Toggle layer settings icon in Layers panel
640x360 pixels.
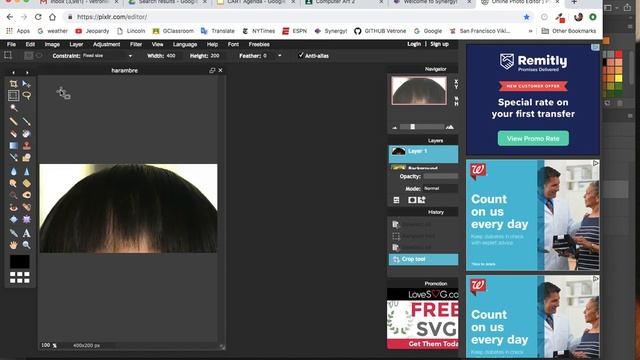coord(396,200)
